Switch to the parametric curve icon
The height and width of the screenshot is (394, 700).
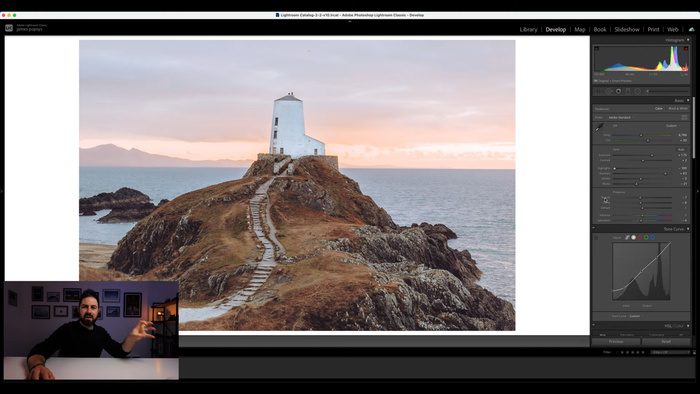pos(627,237)
